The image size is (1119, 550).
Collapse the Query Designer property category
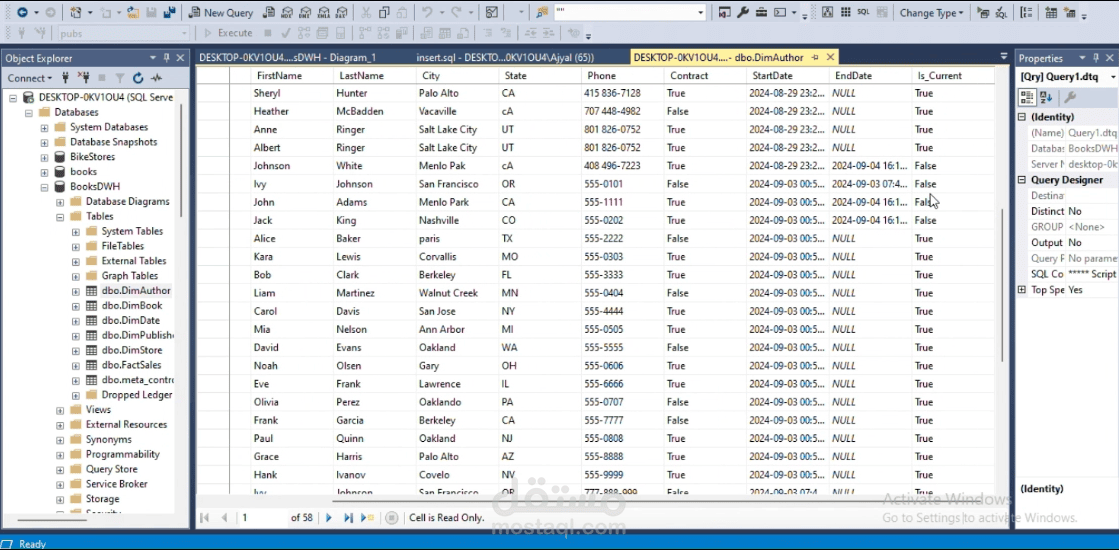(1021, 180)
